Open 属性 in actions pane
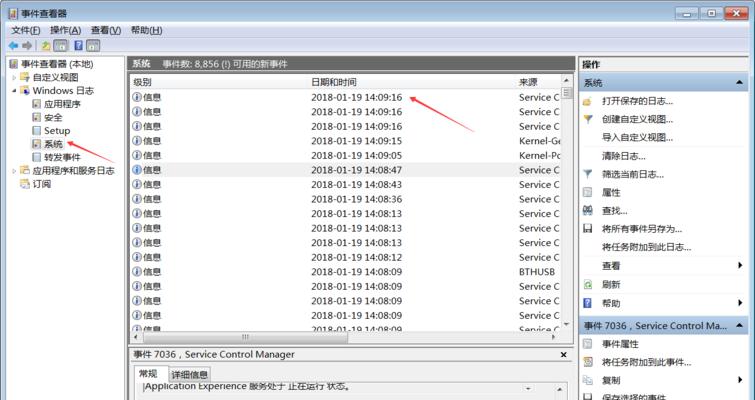The width and height of the screenshot is (755, 400). [x=611, y=193]
